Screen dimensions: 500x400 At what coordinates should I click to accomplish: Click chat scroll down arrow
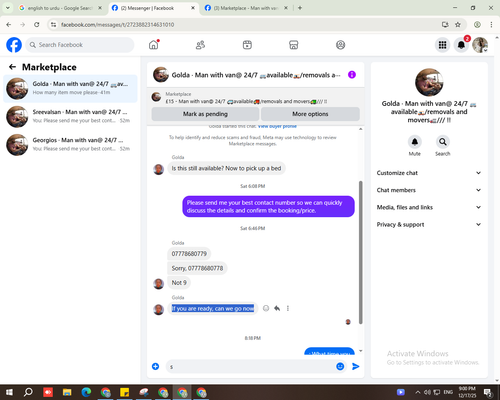point(360,351)
